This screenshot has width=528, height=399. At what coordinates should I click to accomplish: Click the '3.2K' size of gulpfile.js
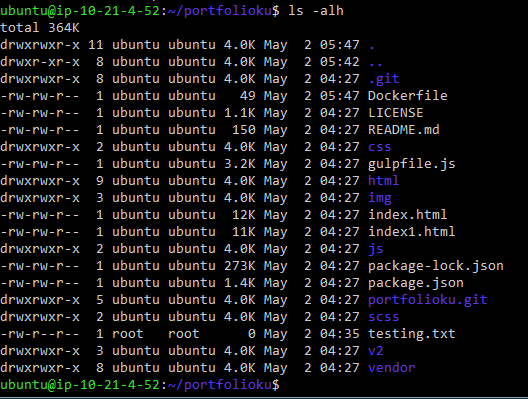click(240, 164)
